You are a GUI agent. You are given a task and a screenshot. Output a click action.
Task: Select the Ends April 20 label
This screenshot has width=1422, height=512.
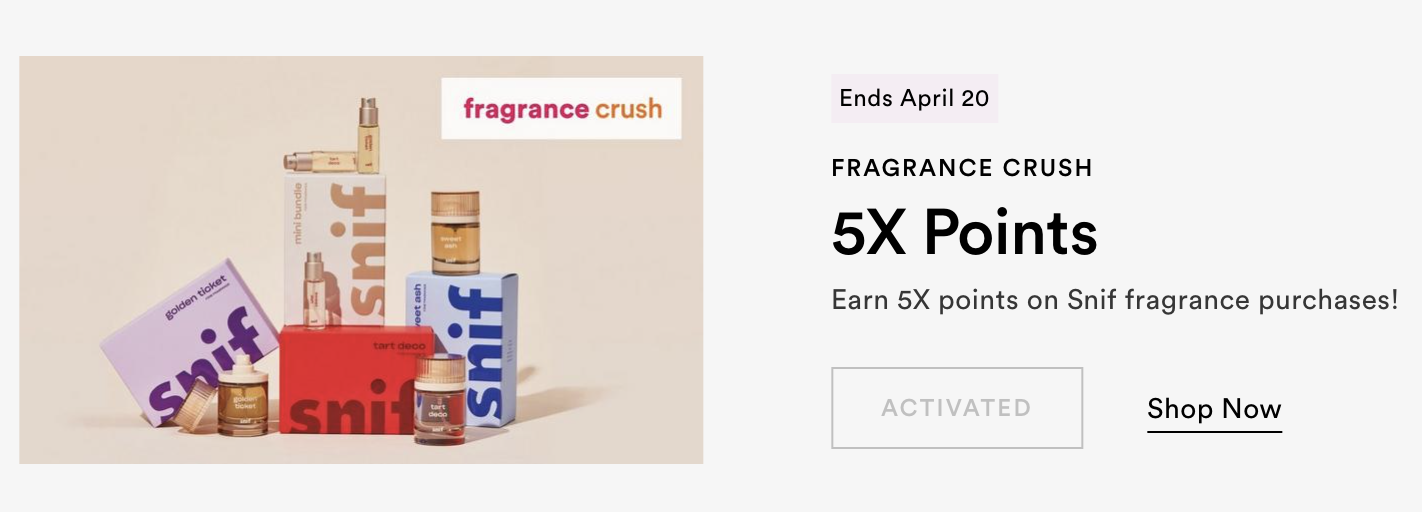pyautogui.click(x=914, y=98)
